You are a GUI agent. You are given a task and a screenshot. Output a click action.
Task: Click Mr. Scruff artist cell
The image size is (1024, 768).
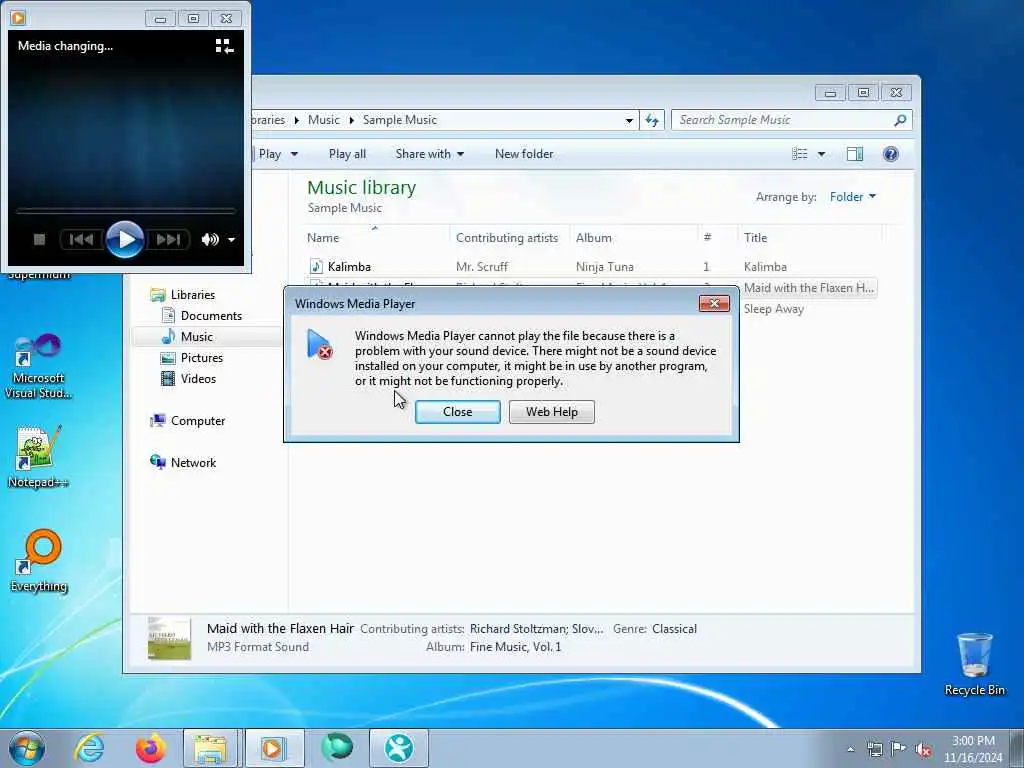[x=482, y=267]
